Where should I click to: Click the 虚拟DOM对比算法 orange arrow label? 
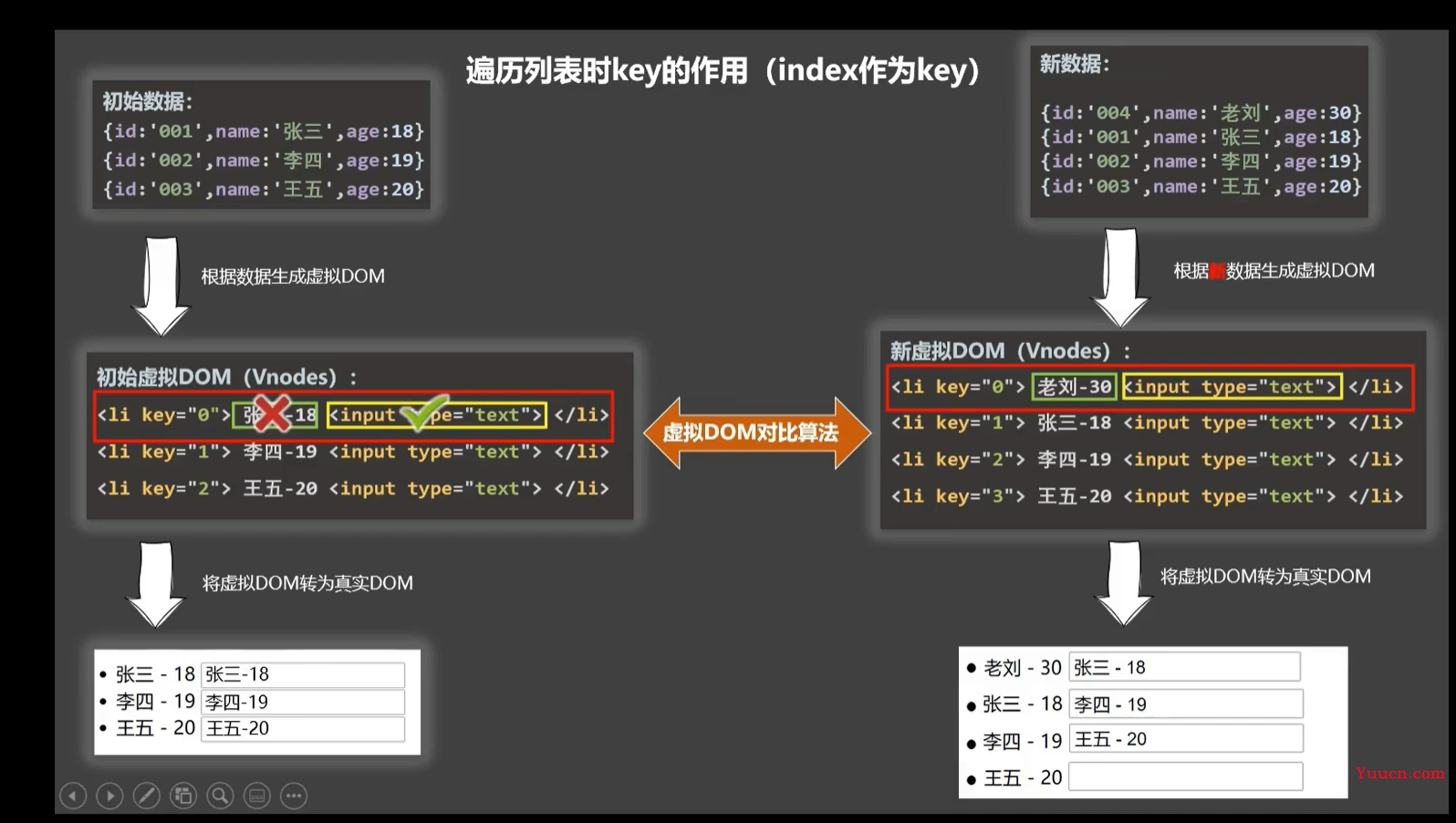[x=751, y=432]
